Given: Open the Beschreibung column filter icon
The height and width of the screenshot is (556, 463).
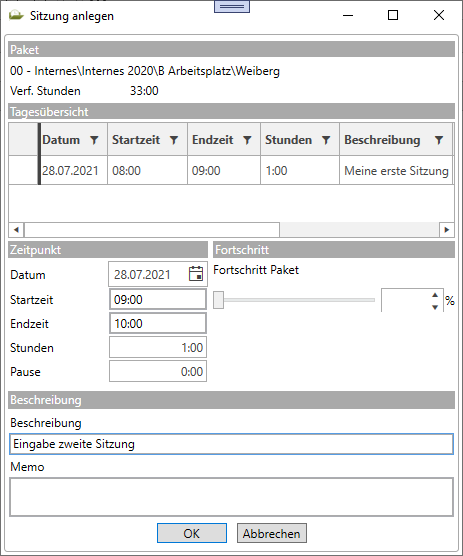Looking at the screenshot, I should (439, 140).
